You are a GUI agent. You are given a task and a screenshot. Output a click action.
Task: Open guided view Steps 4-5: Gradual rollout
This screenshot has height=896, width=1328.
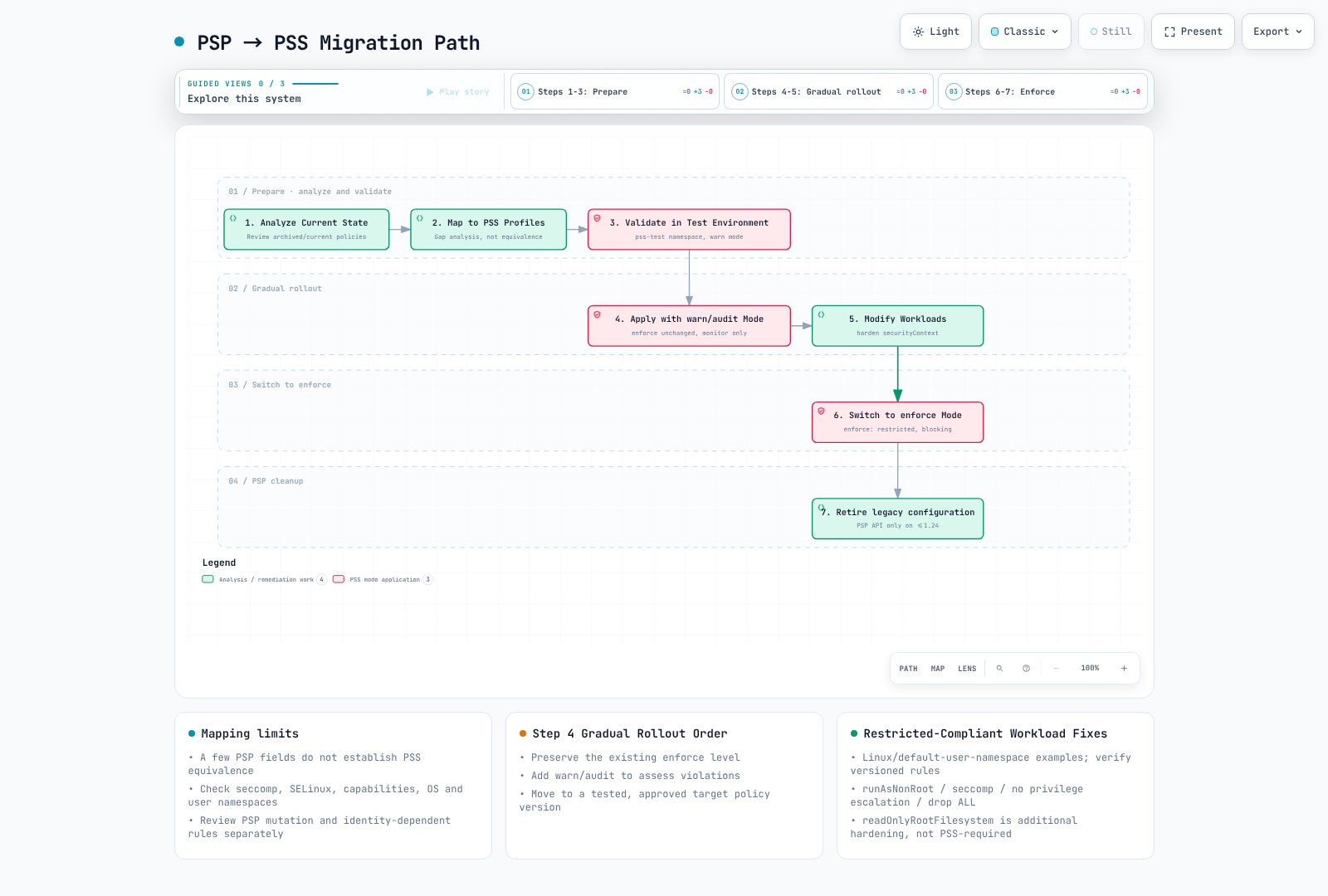point(828,91)
